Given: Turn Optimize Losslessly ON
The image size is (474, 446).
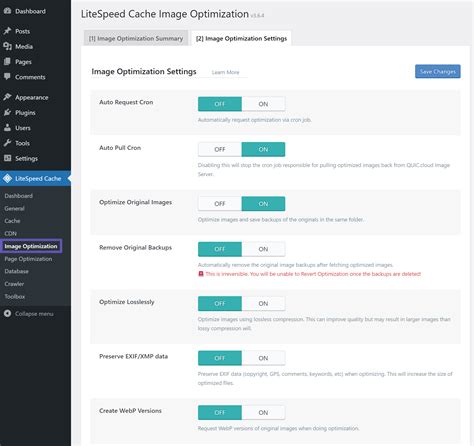Looking at the screenshot, I should click(x=263, y=303).
